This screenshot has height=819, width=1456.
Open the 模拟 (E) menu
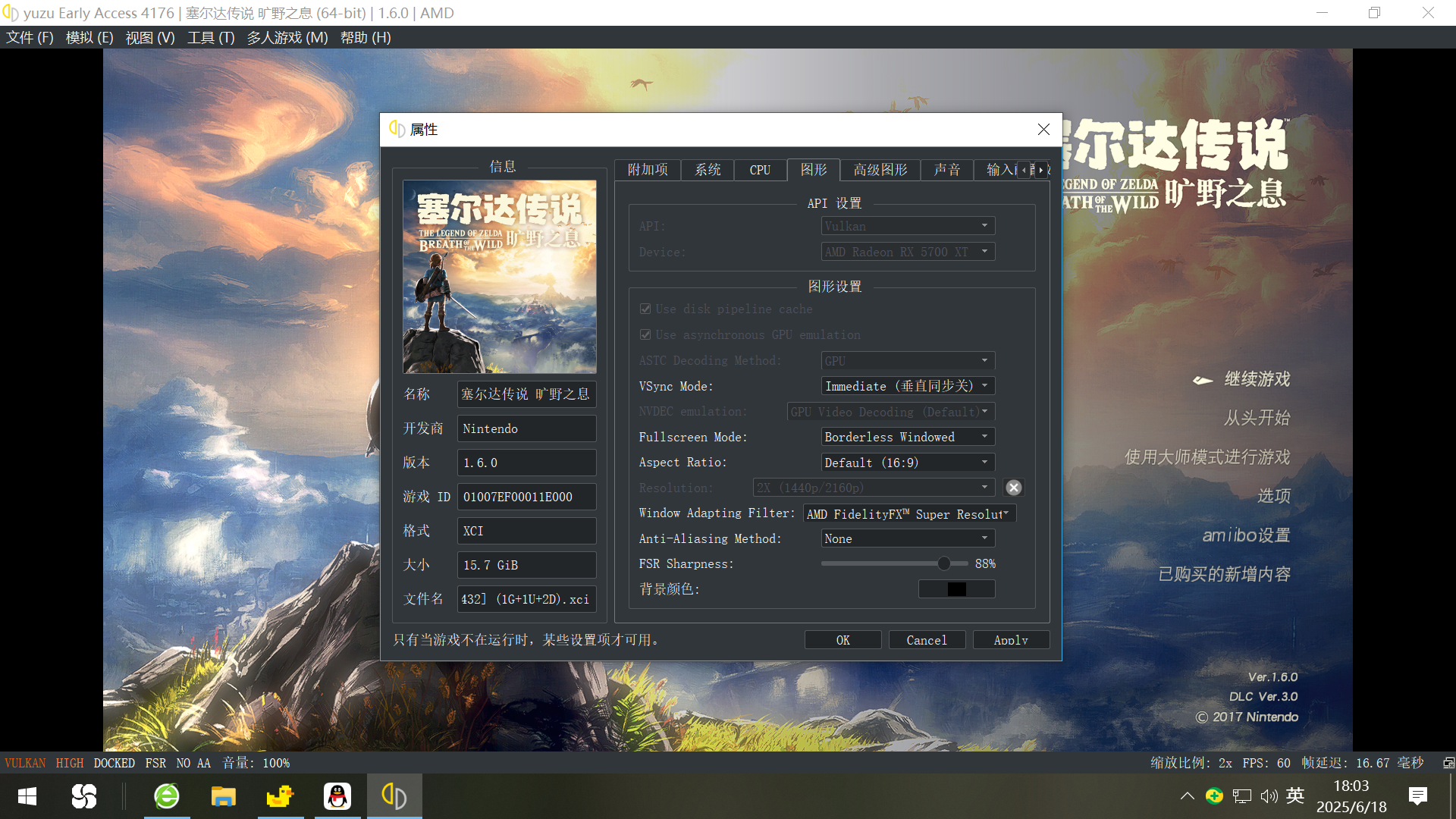coord(89,38)
